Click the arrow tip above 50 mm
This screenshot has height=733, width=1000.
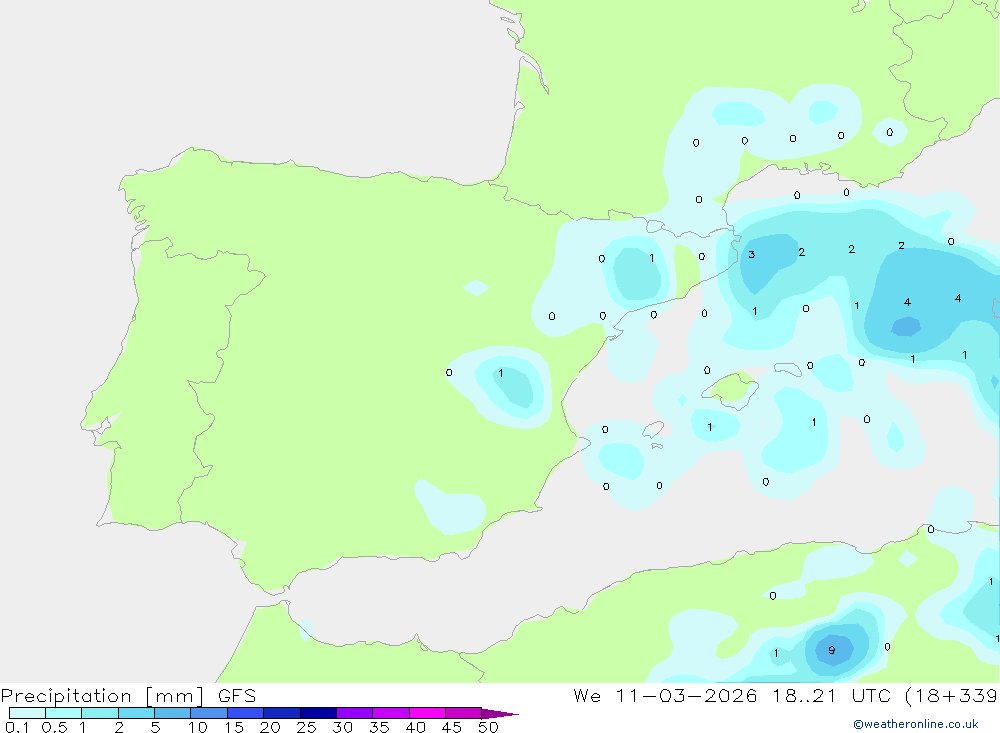[x=500, y=714]
